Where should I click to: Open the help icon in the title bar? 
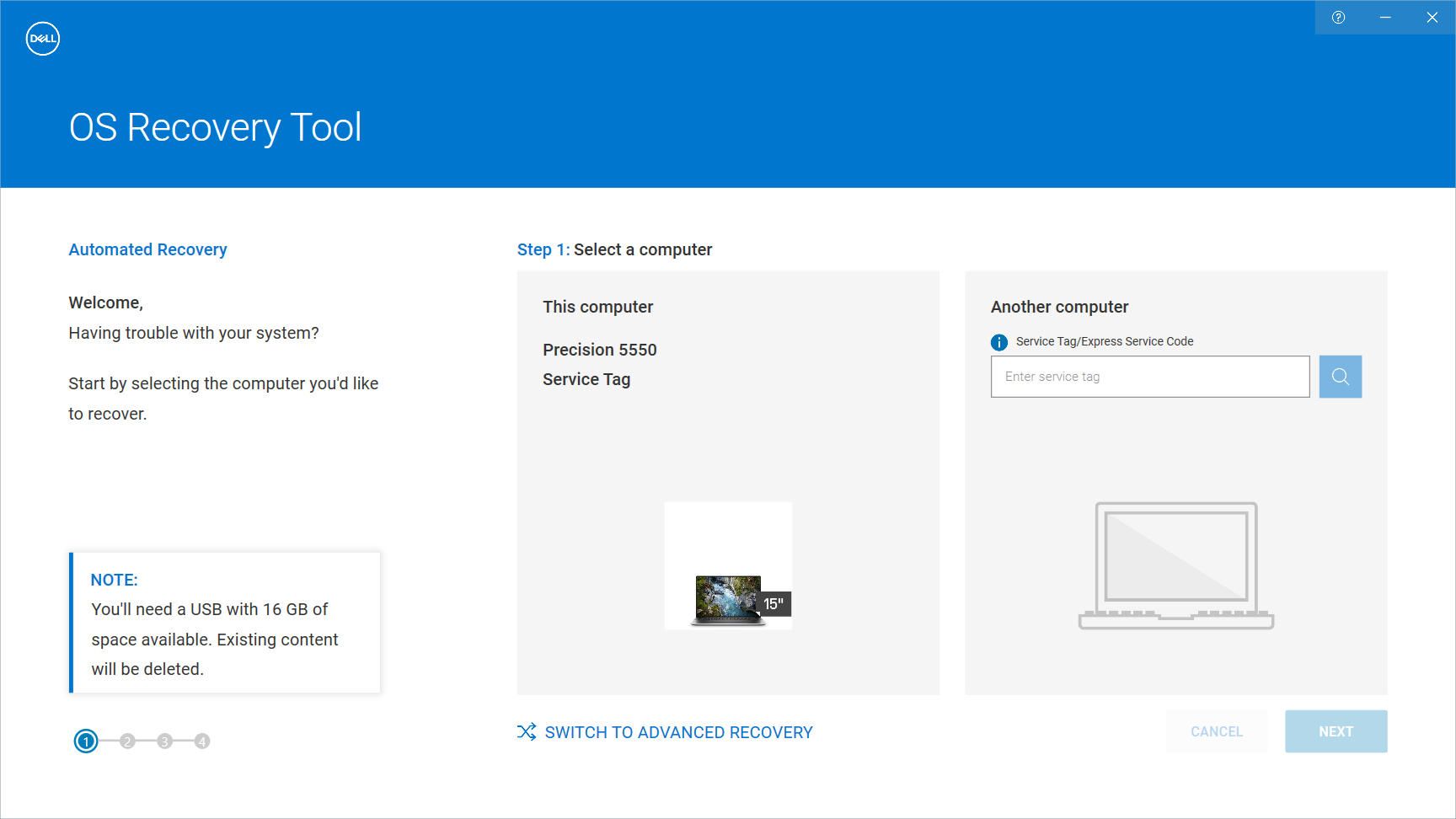[x=1339, y=17]
